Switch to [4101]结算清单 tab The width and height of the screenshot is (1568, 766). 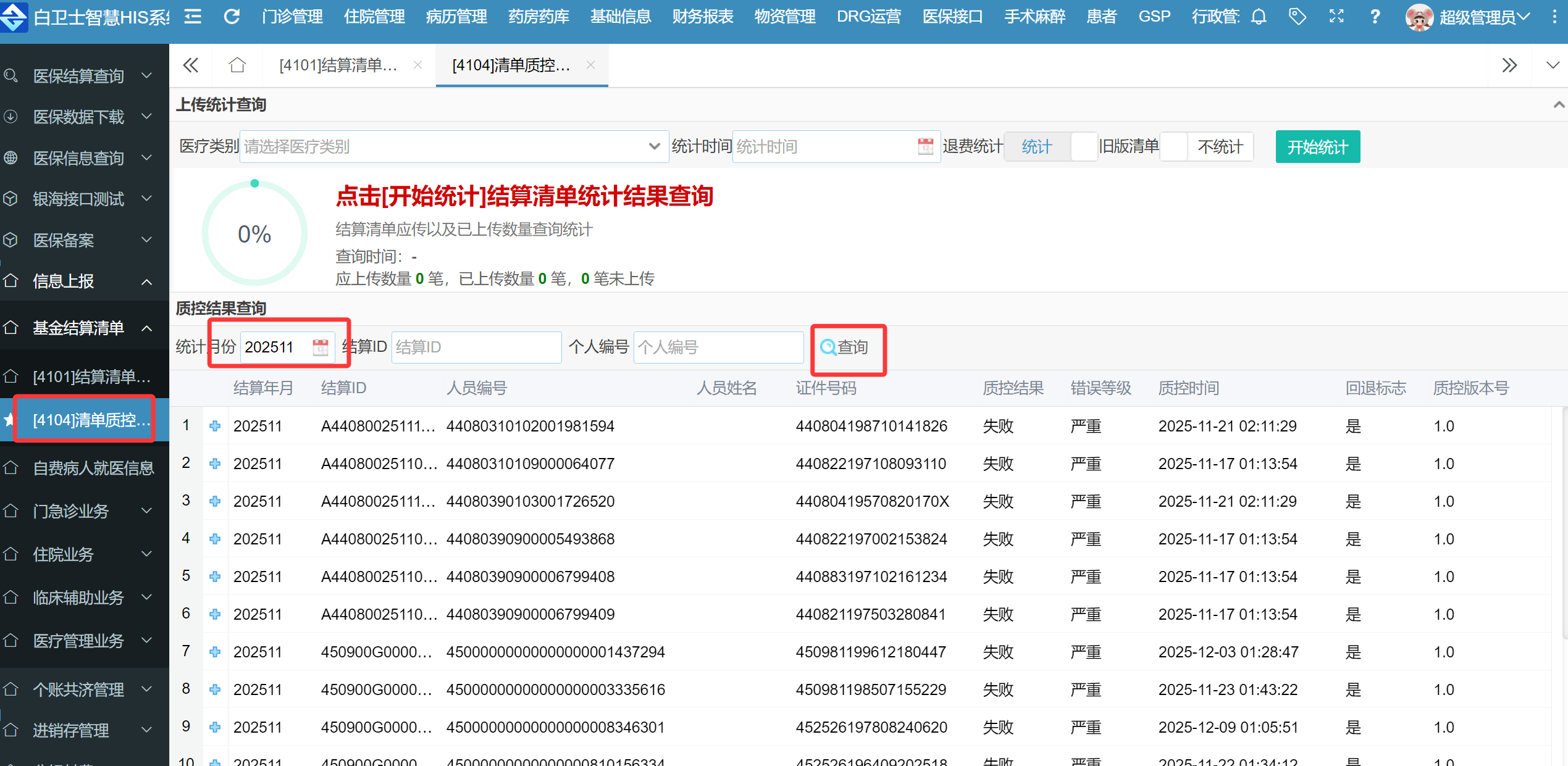338,65
